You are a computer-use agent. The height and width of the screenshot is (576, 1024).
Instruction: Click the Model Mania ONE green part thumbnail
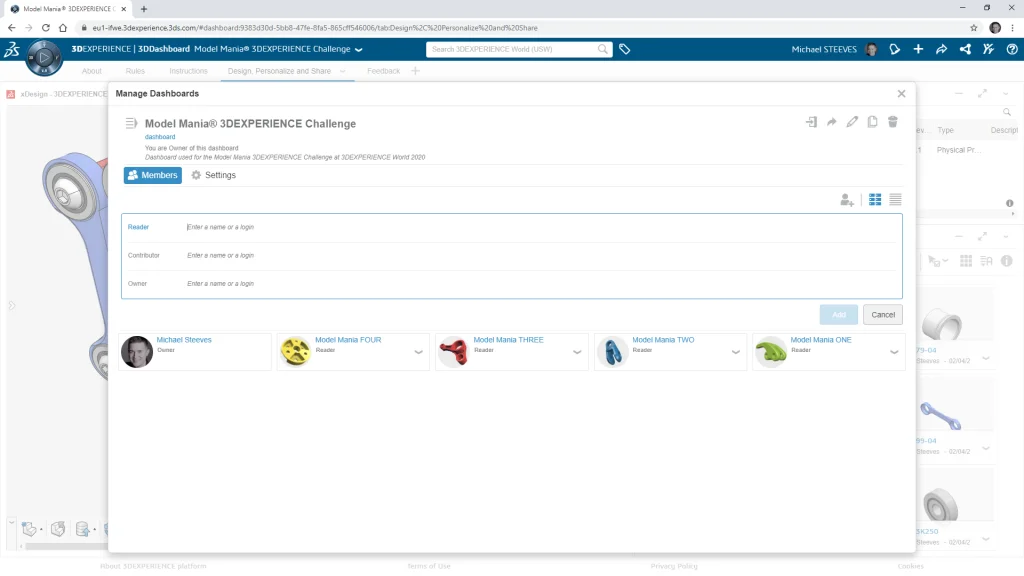(771, 352)
